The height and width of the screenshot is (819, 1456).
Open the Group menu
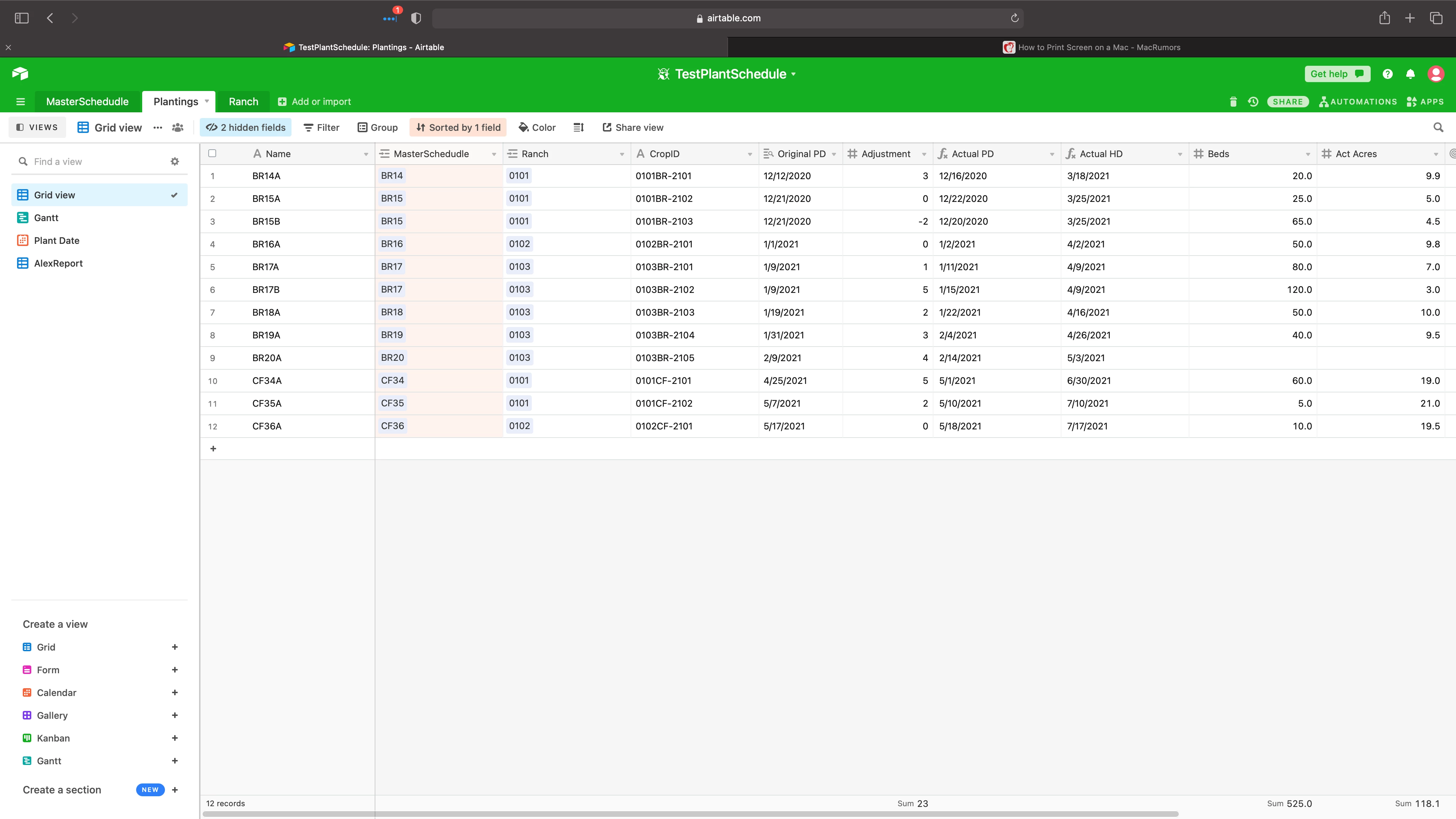coord(378,128)
